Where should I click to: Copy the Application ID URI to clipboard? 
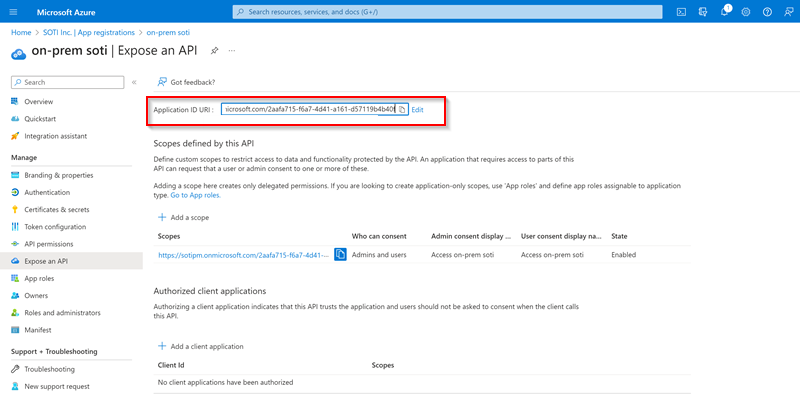402,109
